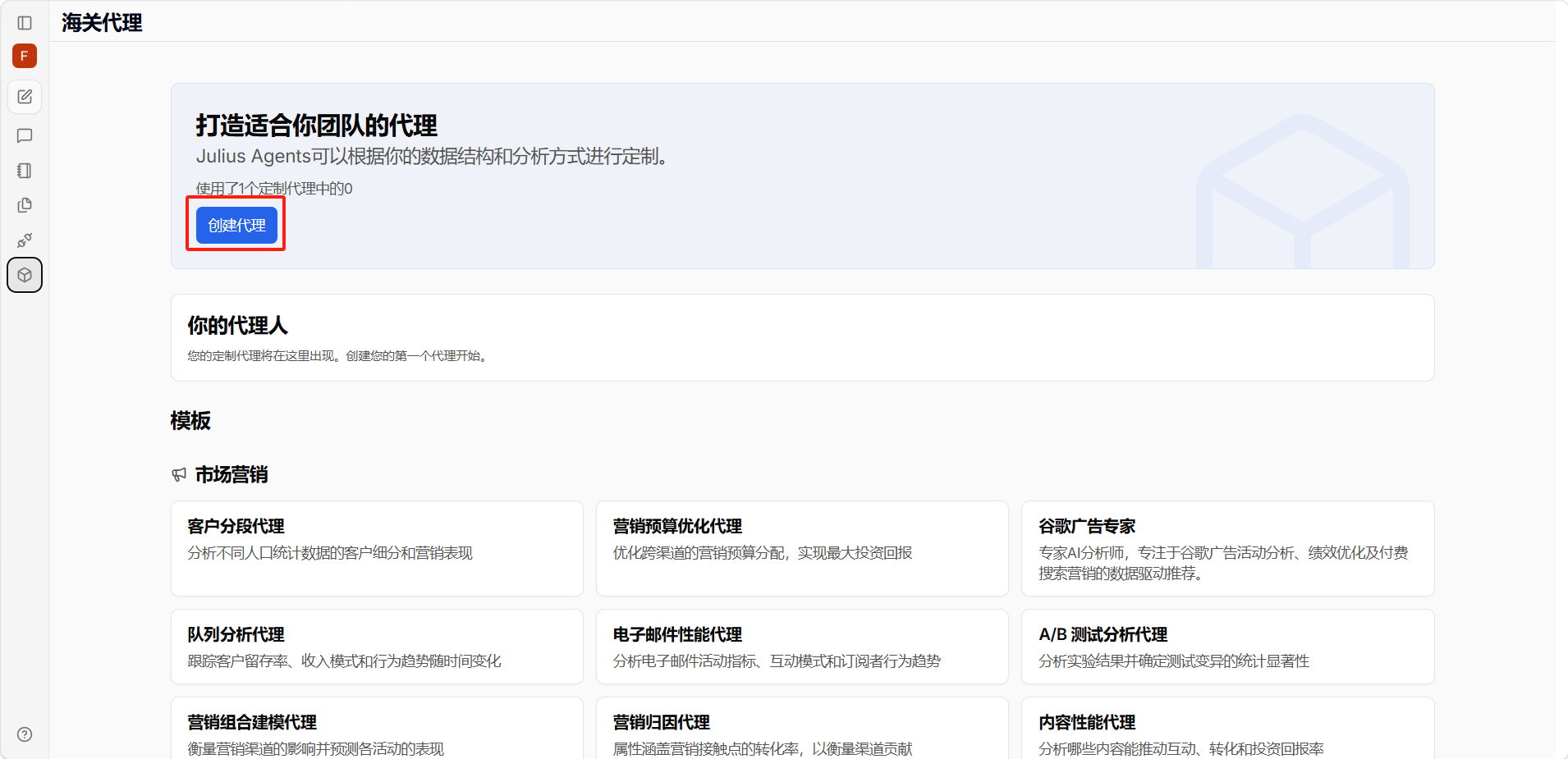Click the 海关代理 page title
The image size is (1568, 759).
point(102,23)
